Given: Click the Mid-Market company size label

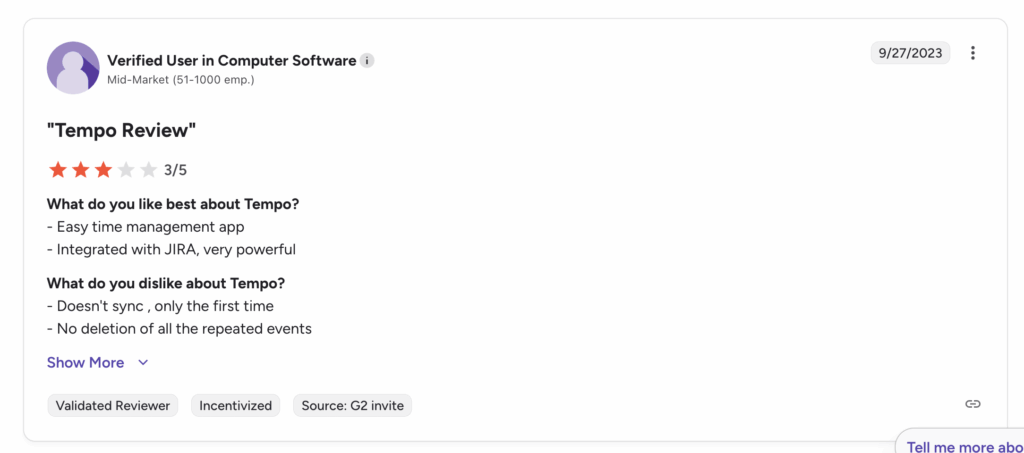Looking at the screenshot, I should 180,79.
